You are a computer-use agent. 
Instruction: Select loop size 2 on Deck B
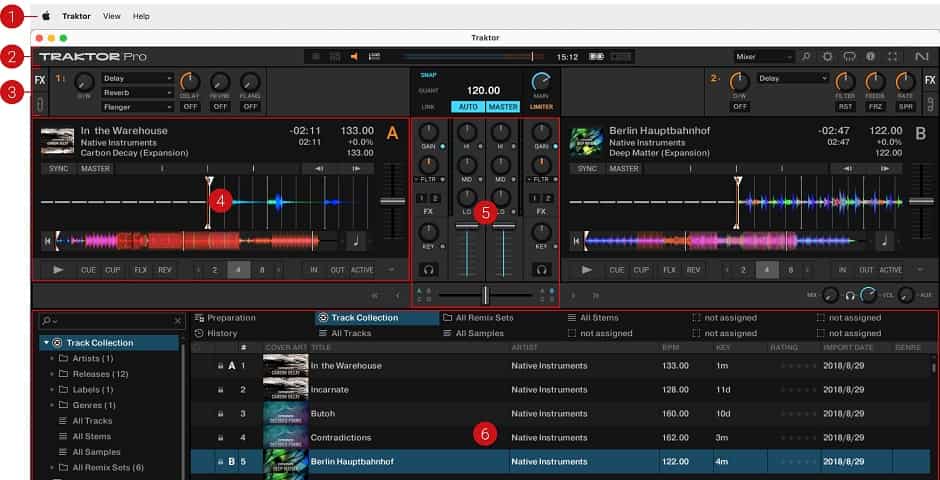coord(743,270)
